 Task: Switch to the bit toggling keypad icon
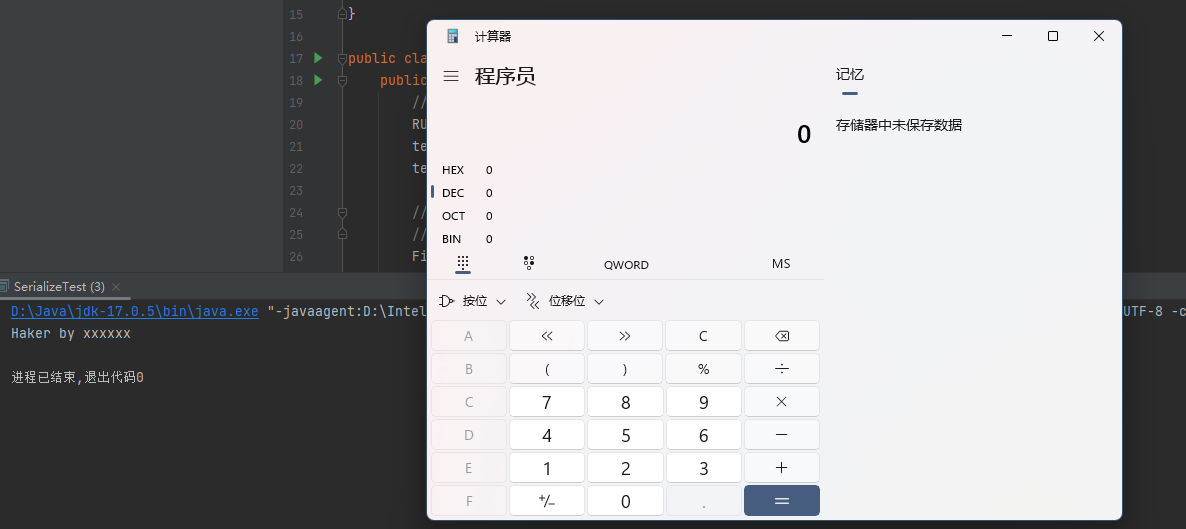[x=529, y=263]
